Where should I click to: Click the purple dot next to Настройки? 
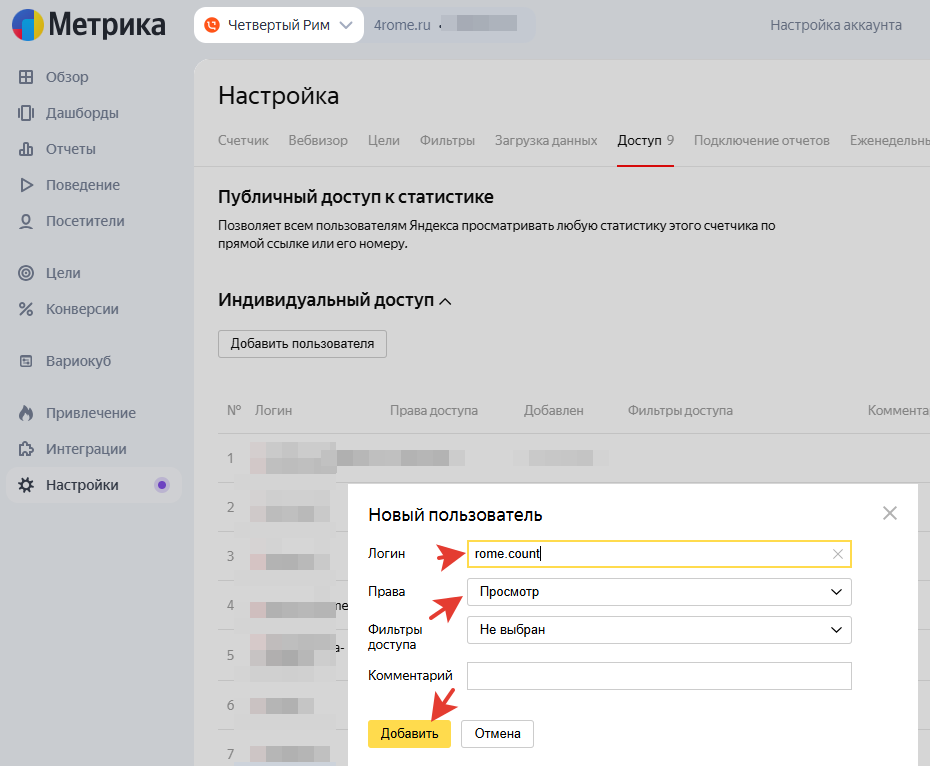point(162,485)
